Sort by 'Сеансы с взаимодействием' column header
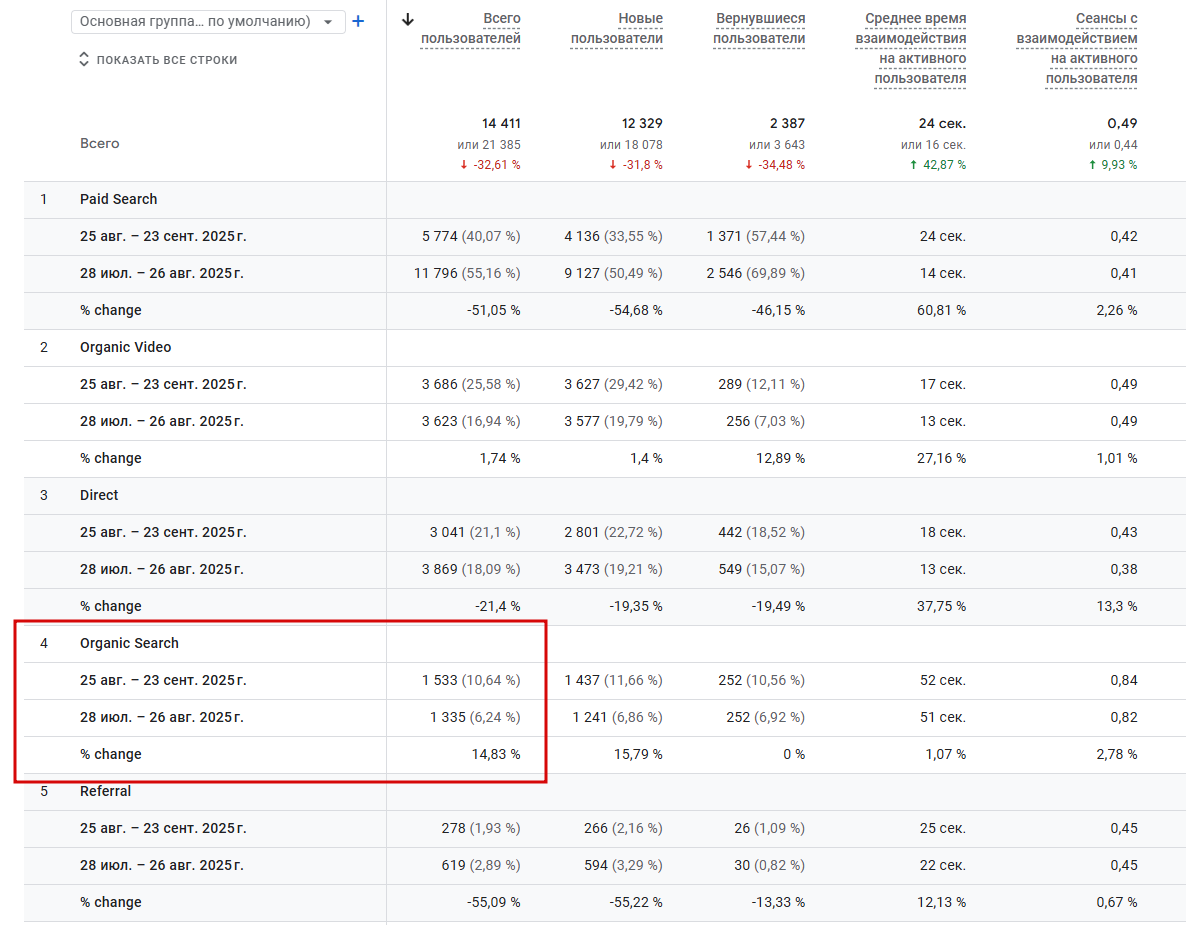Viewport: 1186px width, 925px height. point(1076,48)
